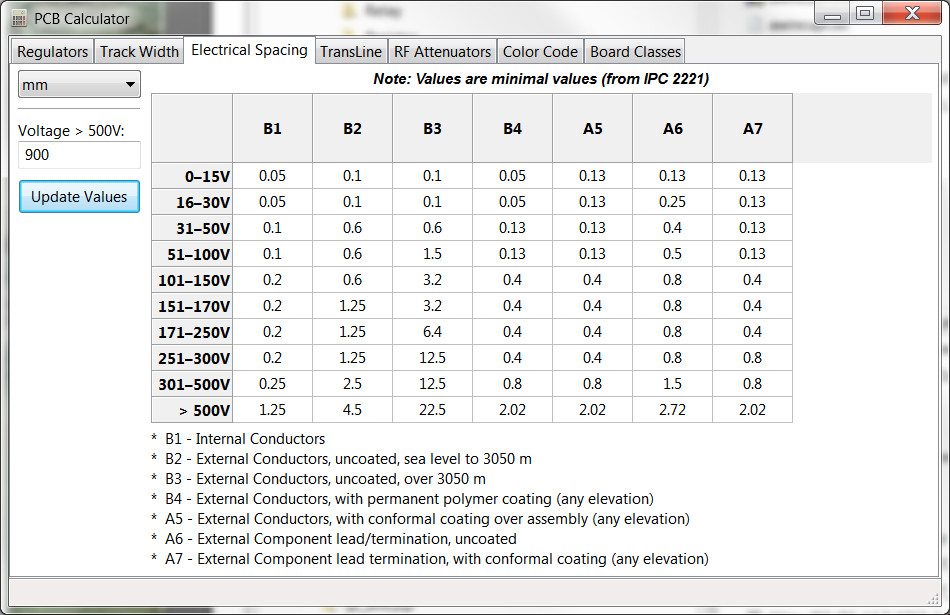Select the B1 column header
The width and height of the screenshot is (950, 615).
[272, 128]
